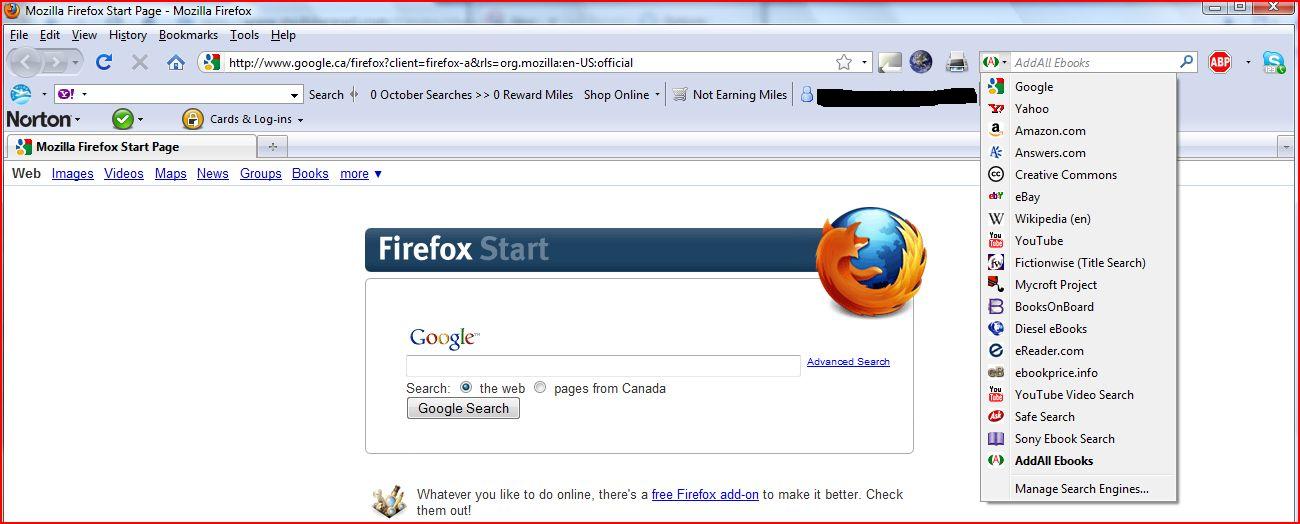This screenshot has height=524, width=1300.
Task: Click the globe icon beside the printer
Action: tap(921, 62)
